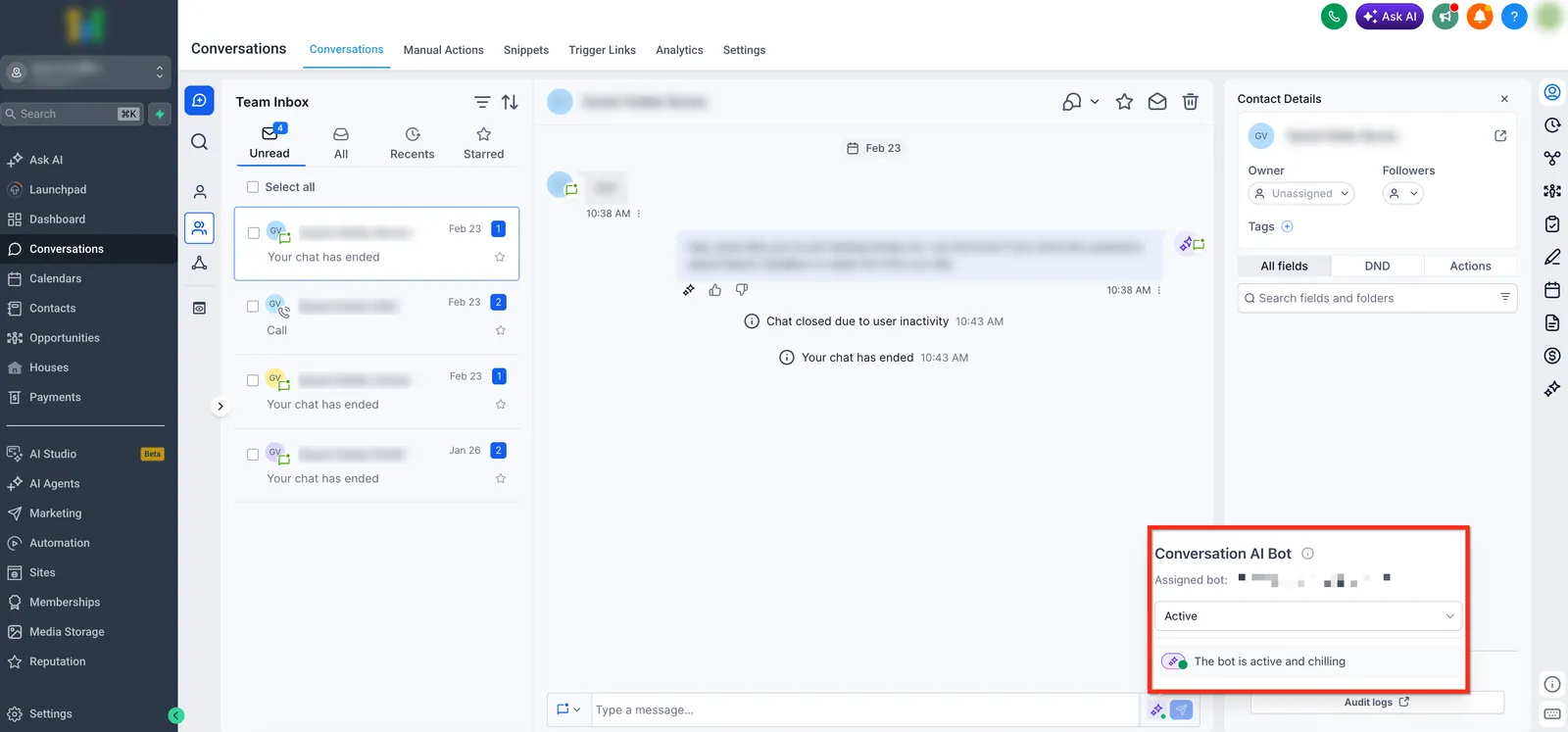Click the sidebar Search field
This screenshot has height=732, width=1568.
(73, 114)
